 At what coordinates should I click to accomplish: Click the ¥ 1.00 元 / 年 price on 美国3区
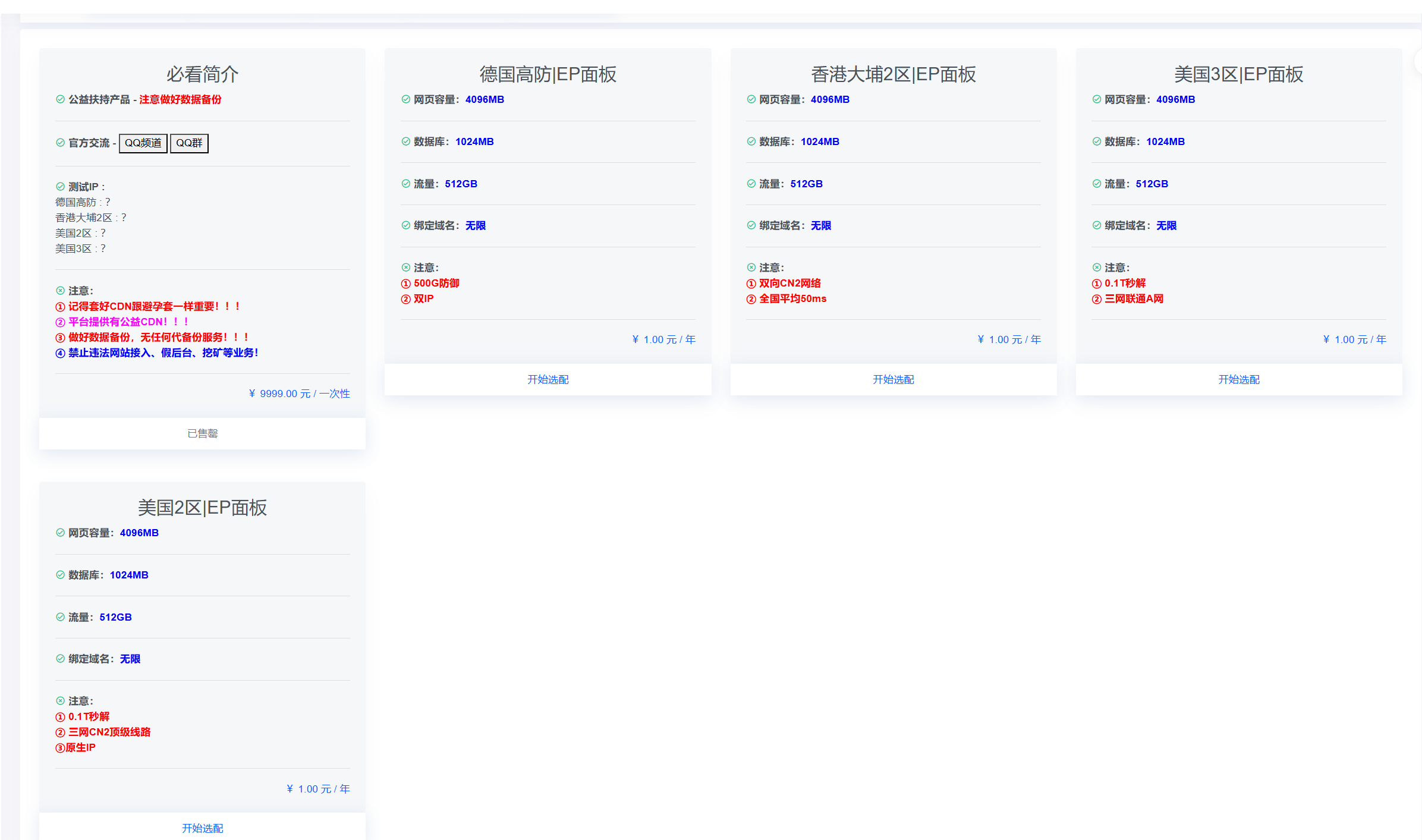coord(1354,339)
